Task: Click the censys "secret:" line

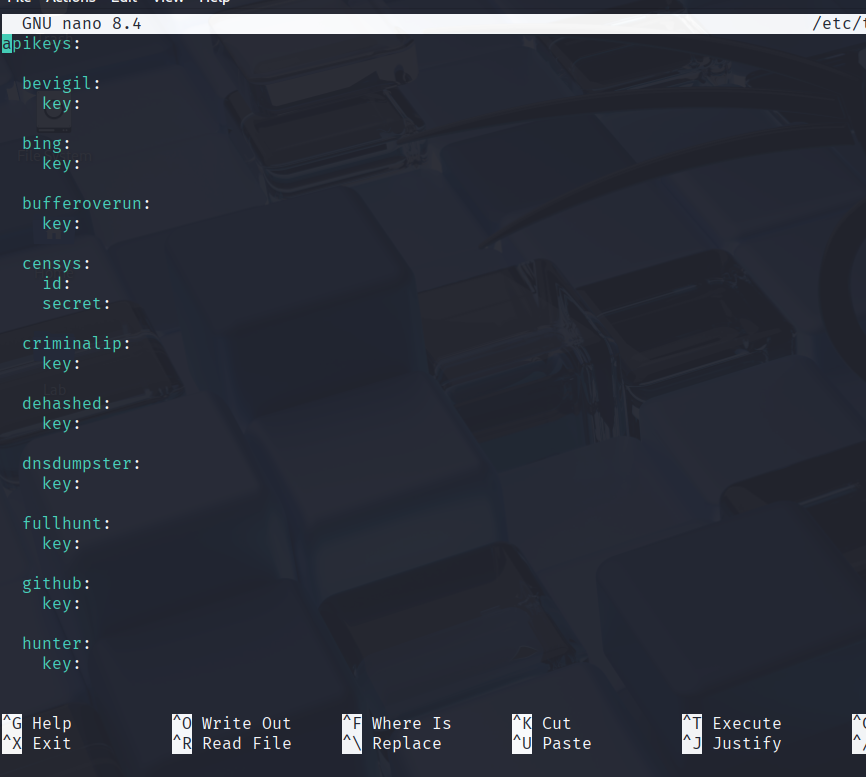Action: [x=76, y=304]
